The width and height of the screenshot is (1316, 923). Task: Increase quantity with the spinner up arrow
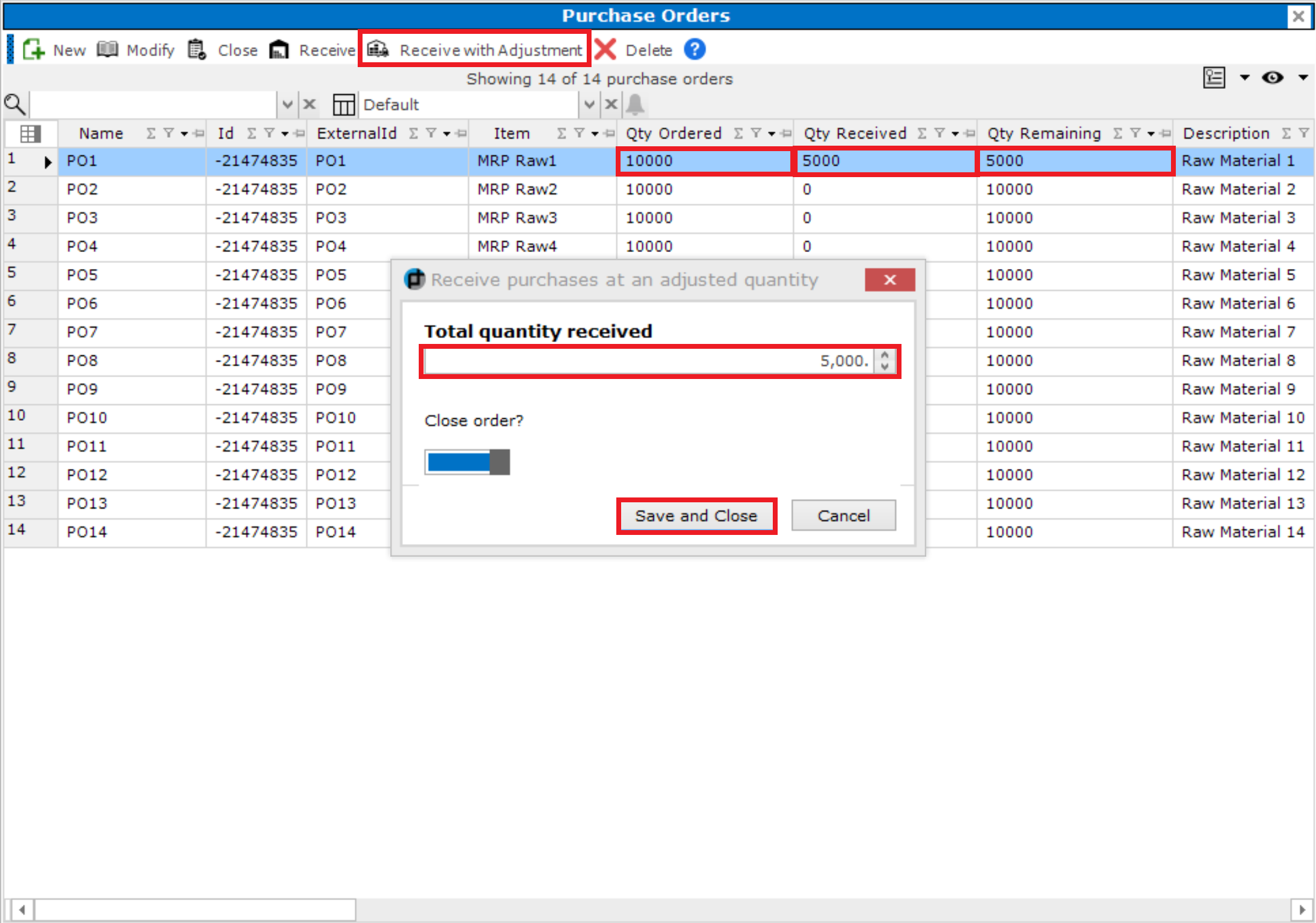point(885,355)
